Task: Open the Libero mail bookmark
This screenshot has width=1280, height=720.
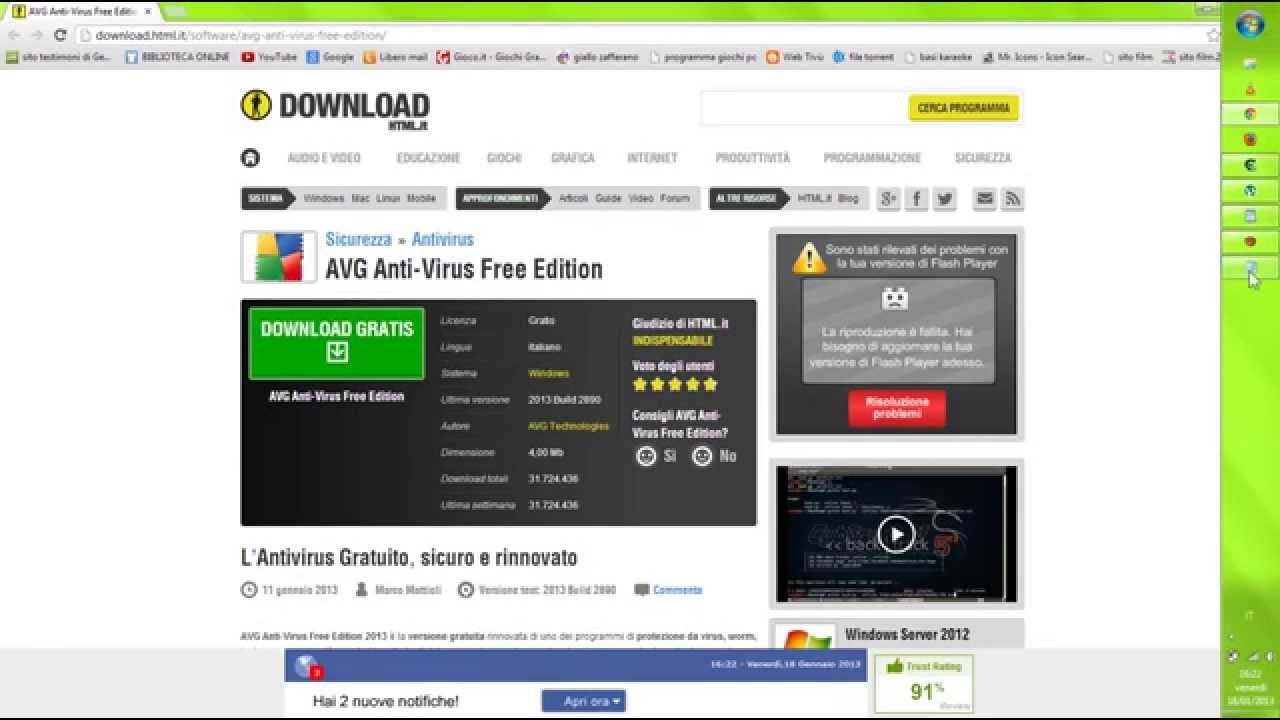Action: tap(395, 58)
